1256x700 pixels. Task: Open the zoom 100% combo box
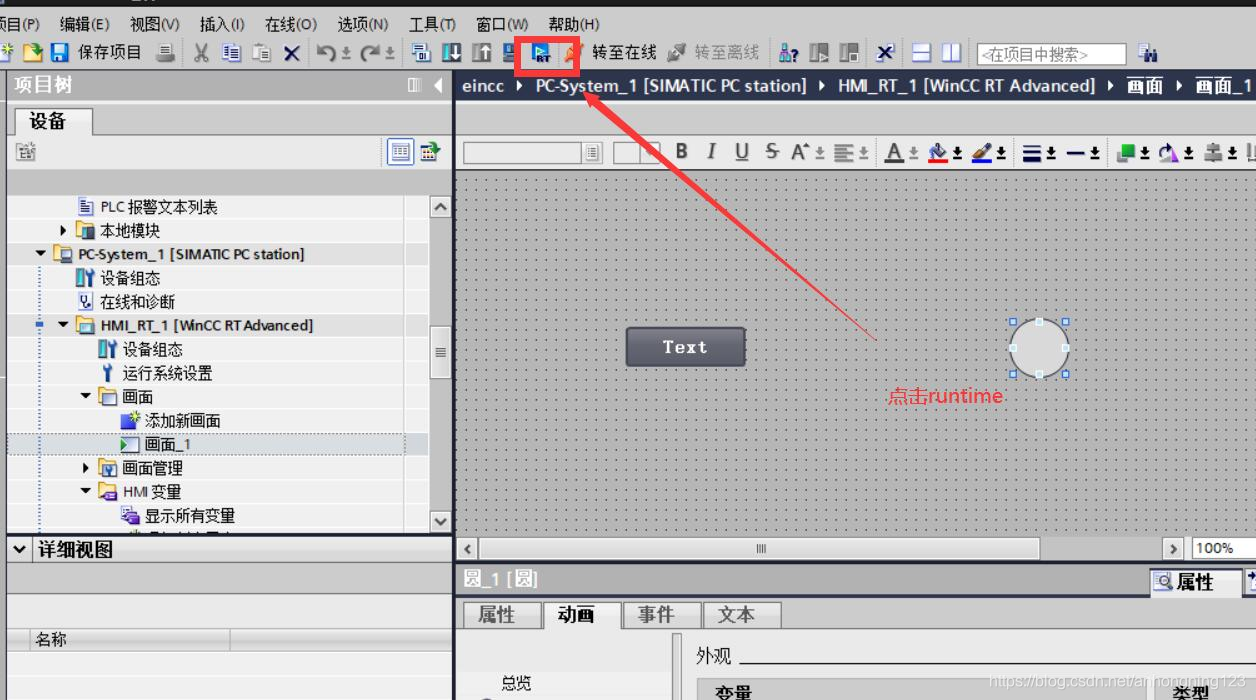point(1223,548)
